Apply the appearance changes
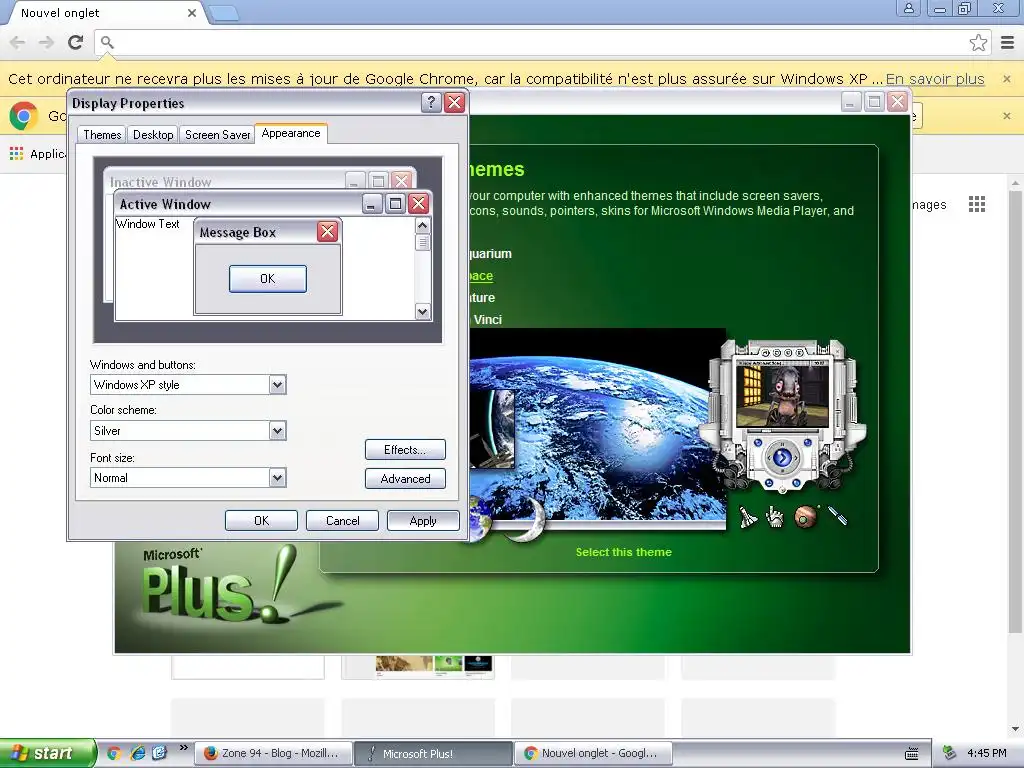The height and width of the screenshot is (768, 1024). [423, 520]
